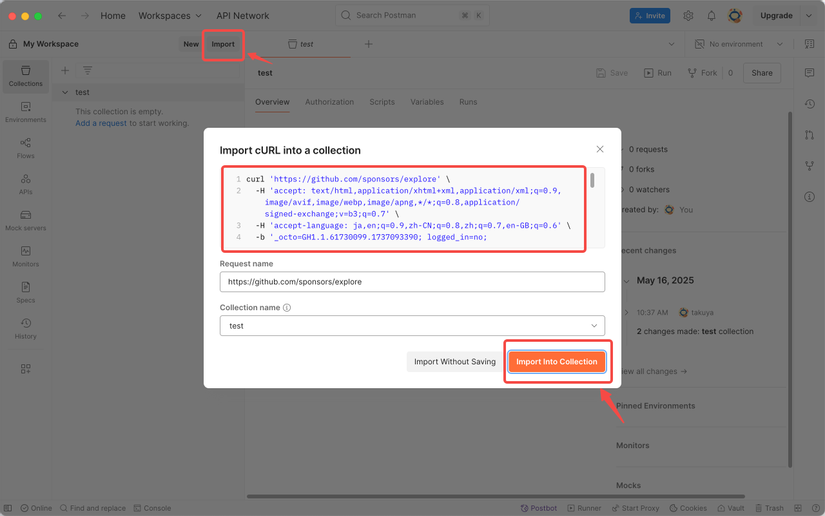825x516 pixels.
Task: Open the APIs sidebar section
Action: point(25,185)
